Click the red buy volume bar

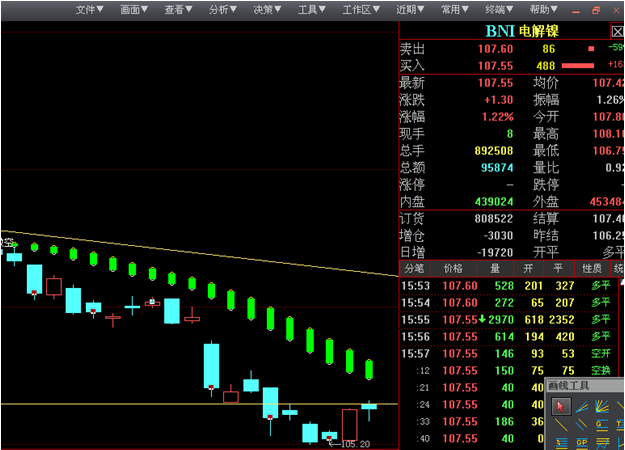pyautogui.click(x=578, y=66)
